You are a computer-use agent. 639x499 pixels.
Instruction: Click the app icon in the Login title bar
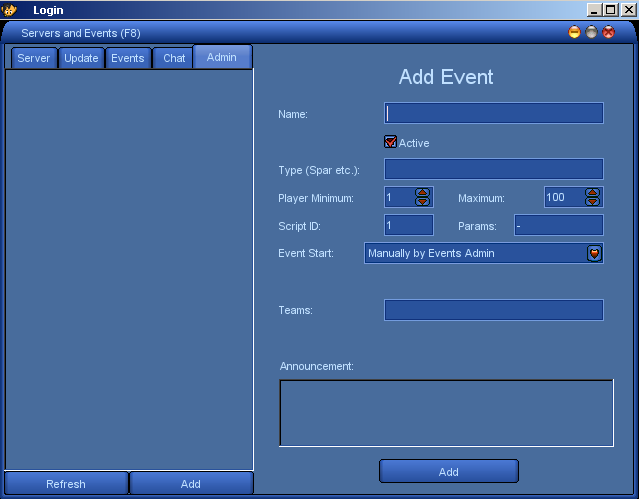tap(11, 10)
